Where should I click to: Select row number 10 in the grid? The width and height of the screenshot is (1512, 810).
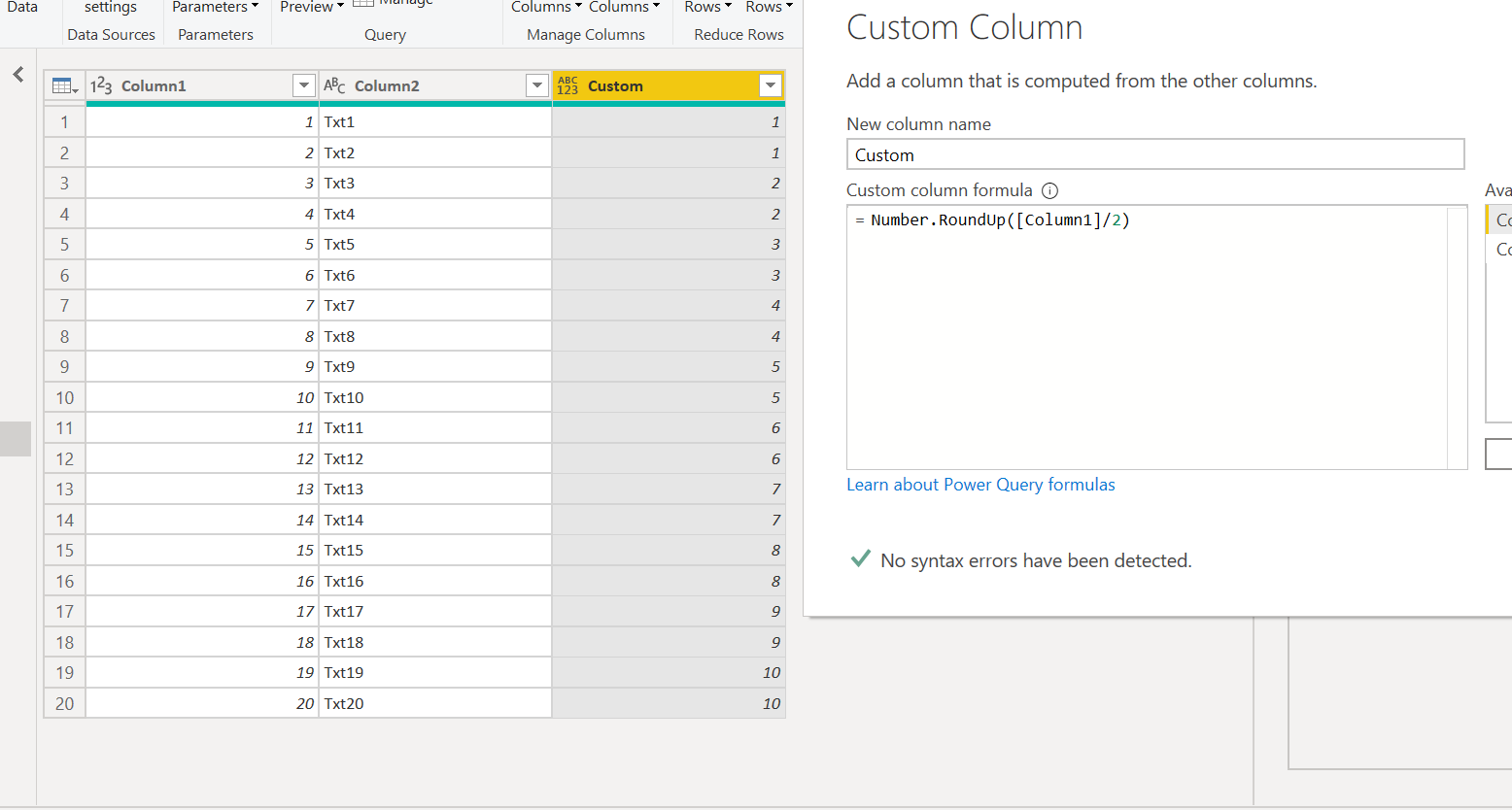(64, 398)
